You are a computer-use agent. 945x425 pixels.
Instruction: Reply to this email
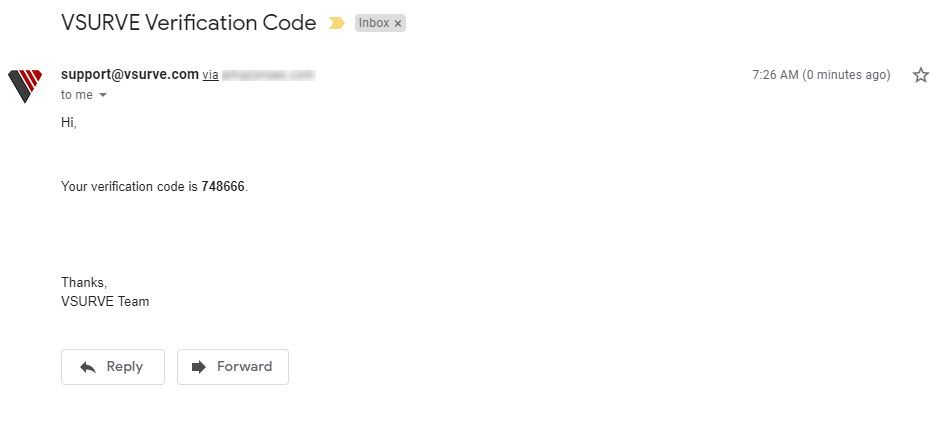(x=113, y=367)
